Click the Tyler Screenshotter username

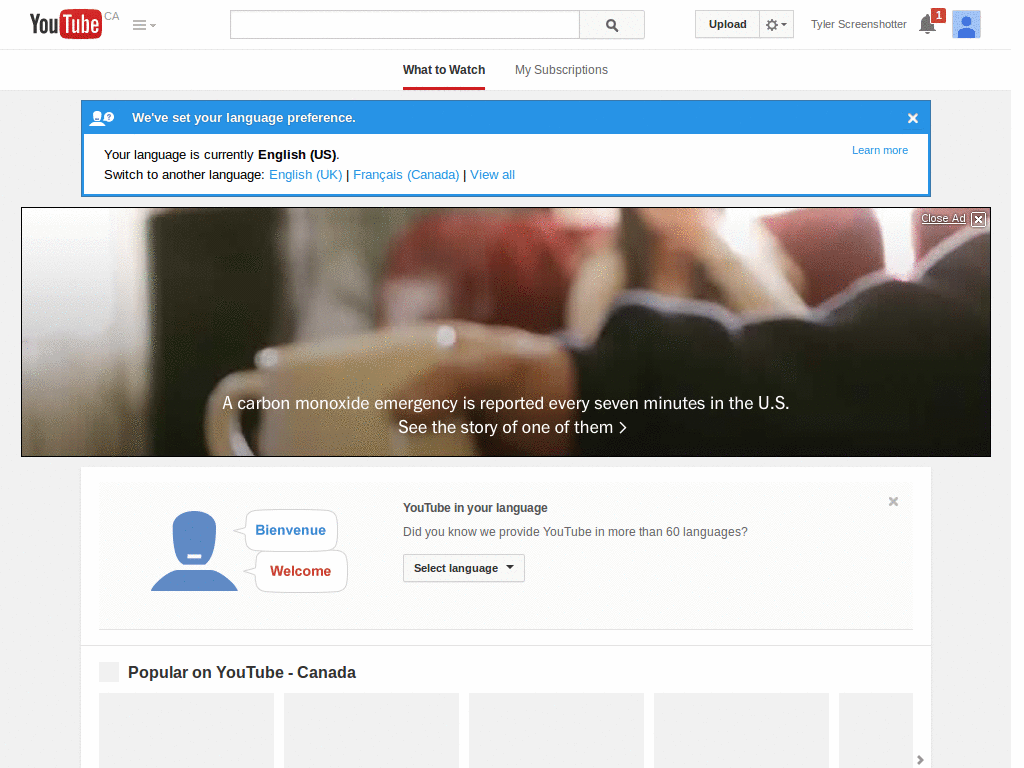[x=858, y=24]
